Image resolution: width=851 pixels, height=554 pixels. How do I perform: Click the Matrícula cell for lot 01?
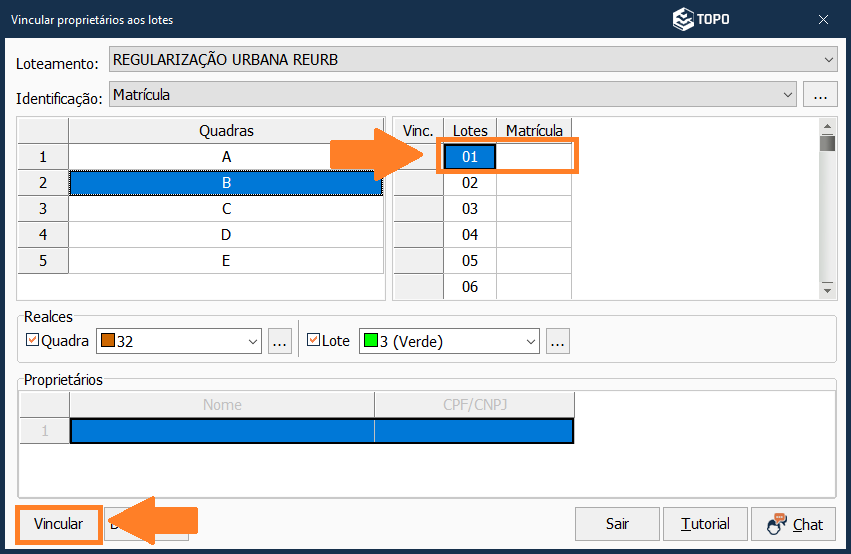tap(534, 157)
